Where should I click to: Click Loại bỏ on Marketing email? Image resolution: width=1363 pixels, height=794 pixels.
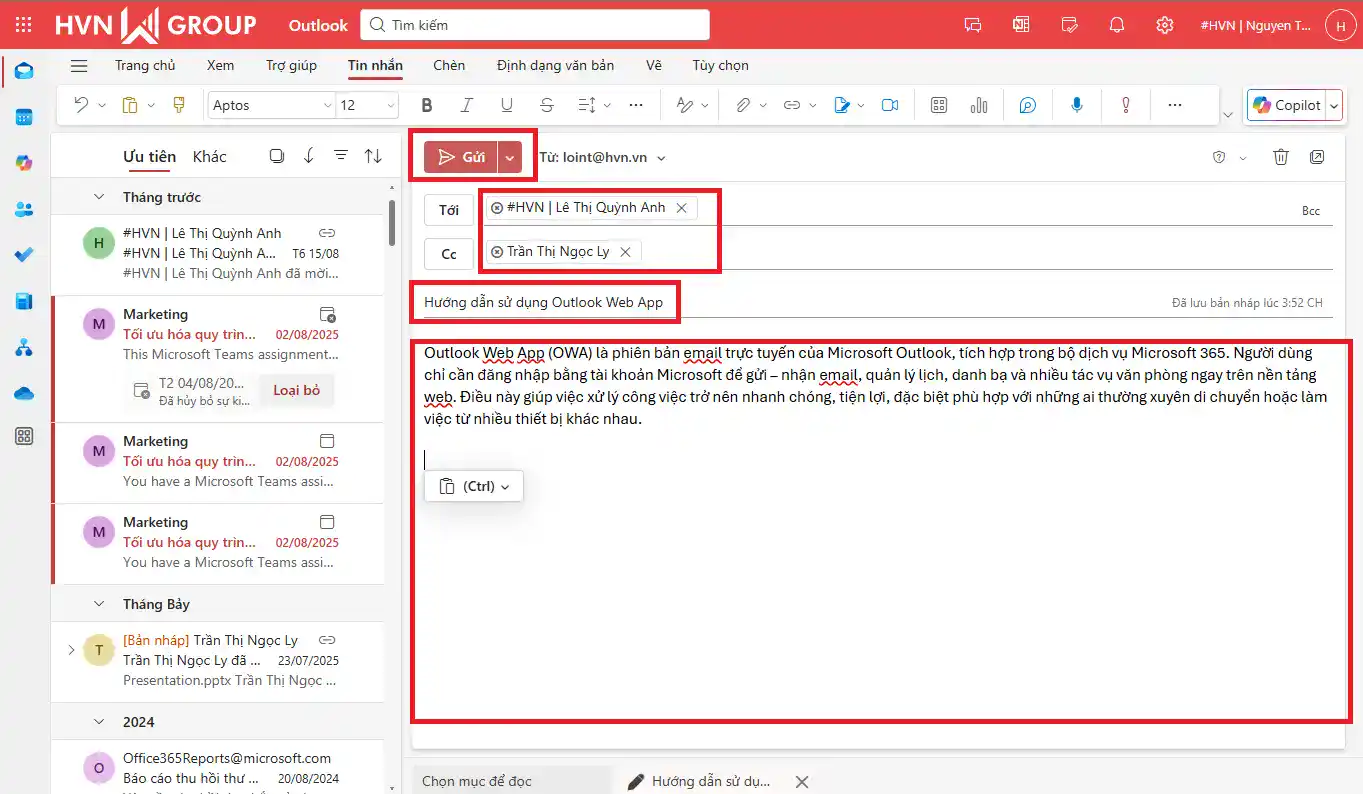(x=297, y=390)
